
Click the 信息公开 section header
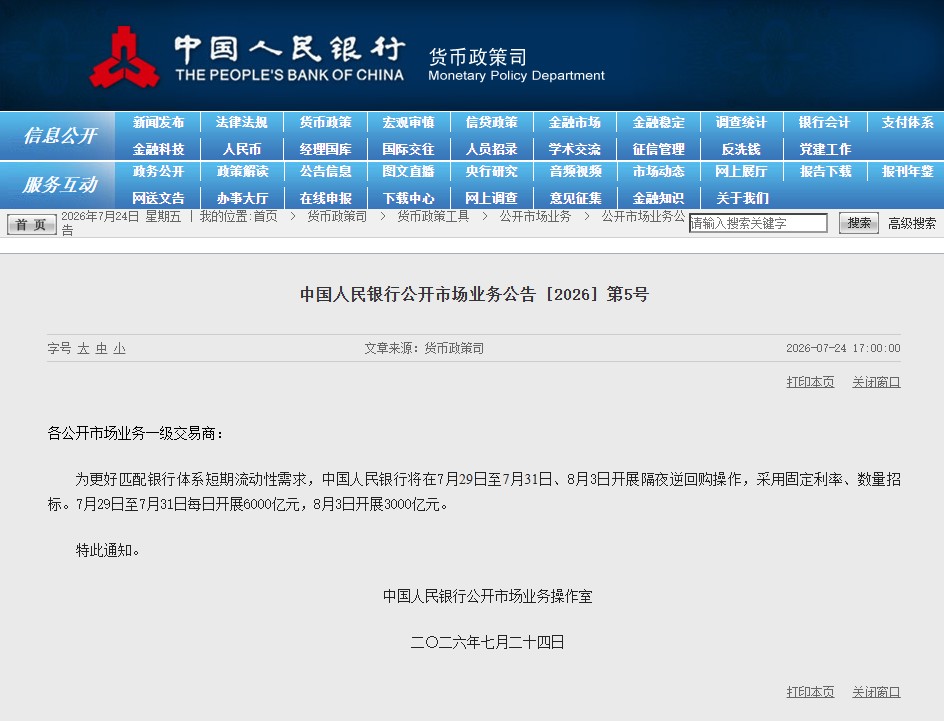point(60,135)
